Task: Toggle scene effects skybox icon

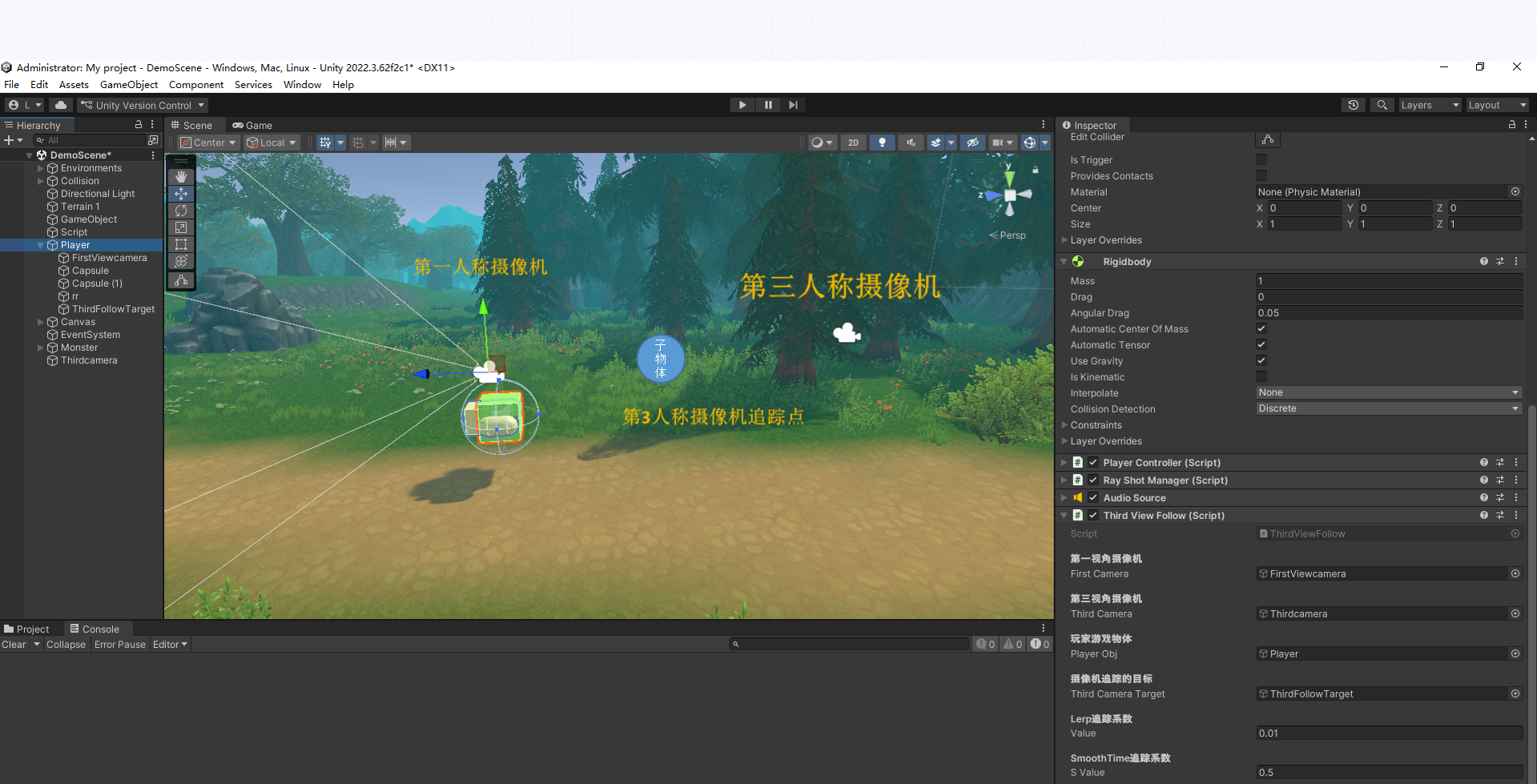Action: [x=935, y=143]
